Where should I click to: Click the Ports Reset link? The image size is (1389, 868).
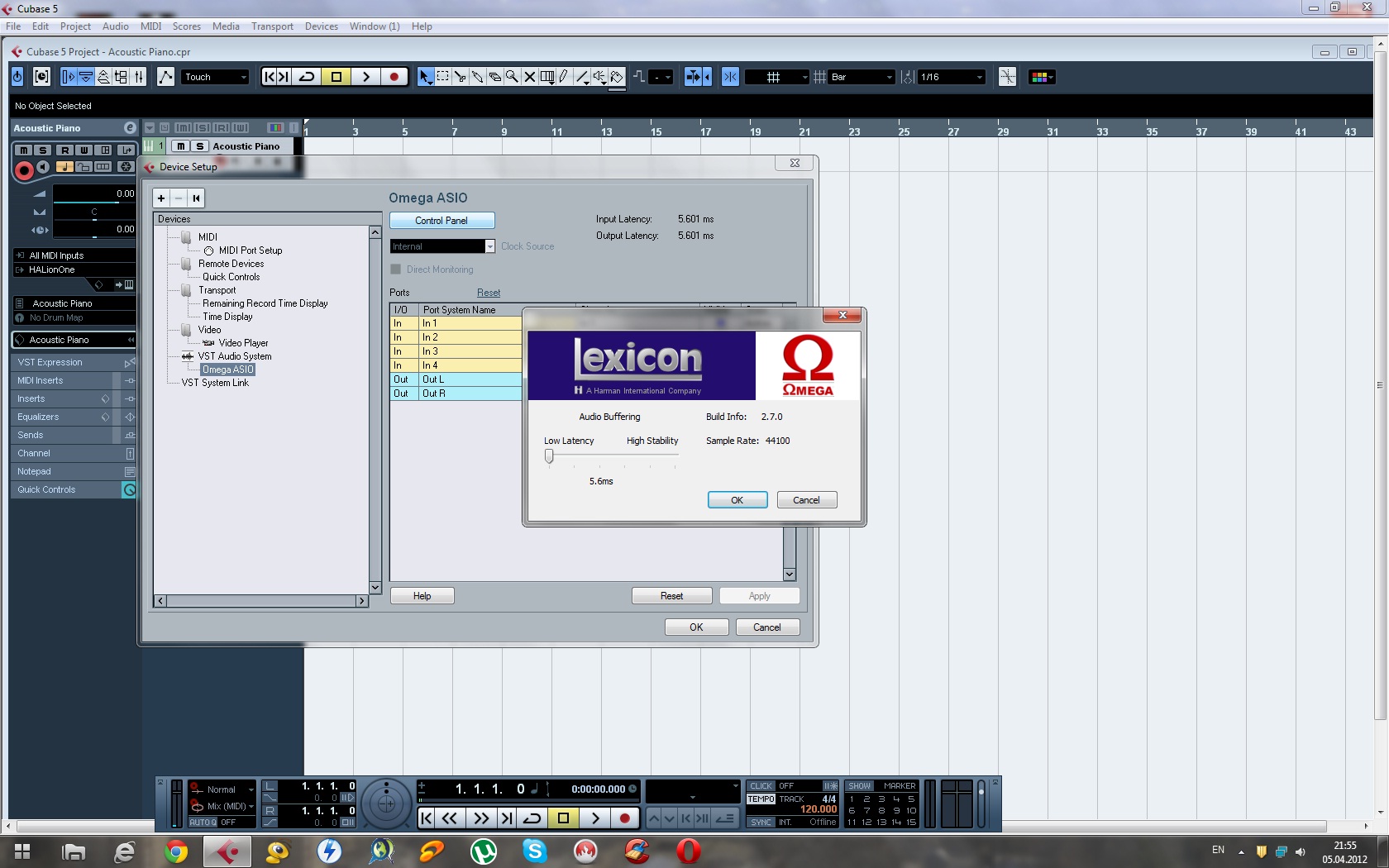tap(489, 293)
